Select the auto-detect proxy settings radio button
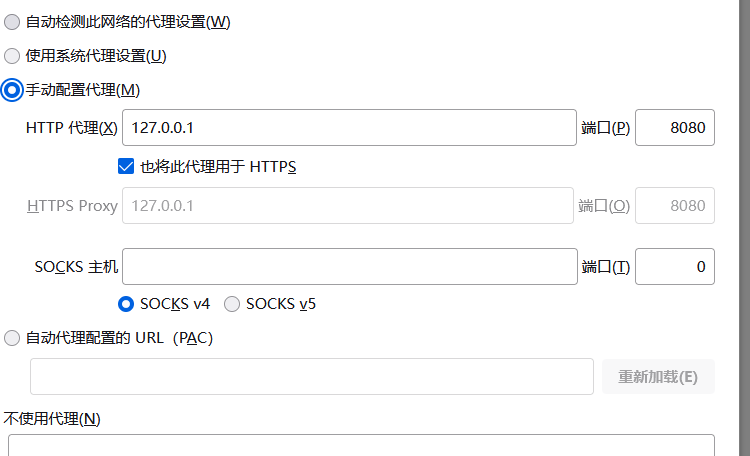The width and height of the screenshot is (750, 456). click(12, 21)
